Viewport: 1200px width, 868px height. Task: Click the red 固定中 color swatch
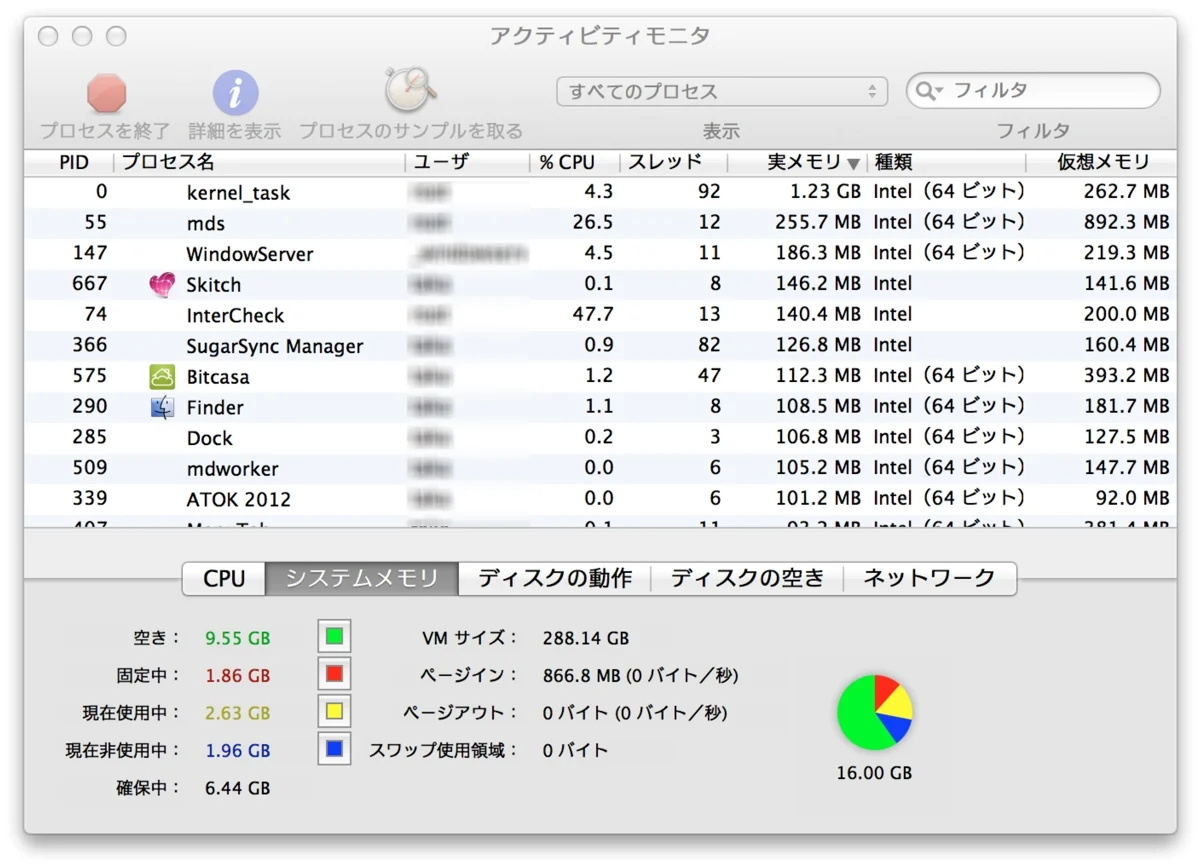[x=334, y=674]
